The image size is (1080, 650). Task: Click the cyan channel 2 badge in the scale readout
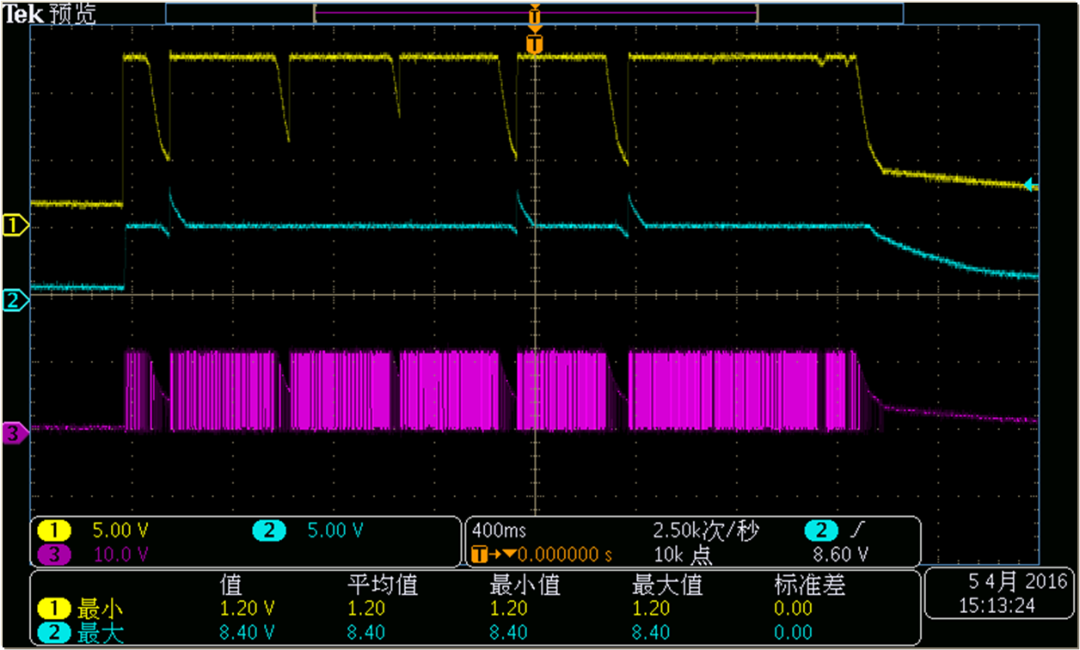click(x=269, y=530)
